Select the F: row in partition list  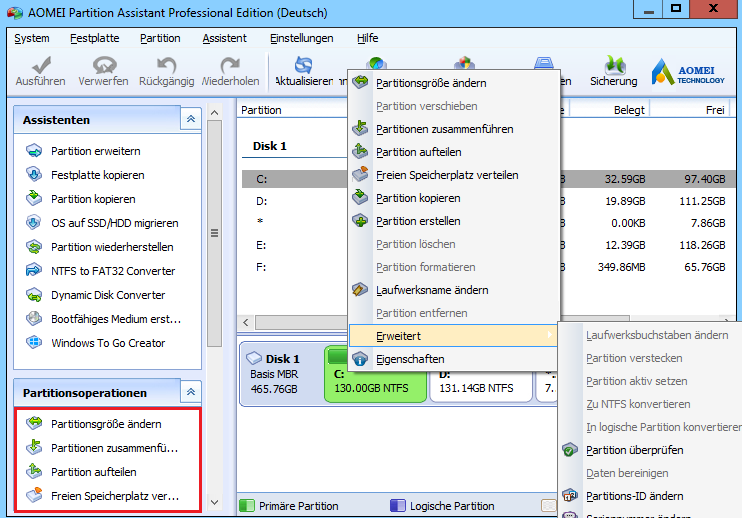click(x=488, y=267)
